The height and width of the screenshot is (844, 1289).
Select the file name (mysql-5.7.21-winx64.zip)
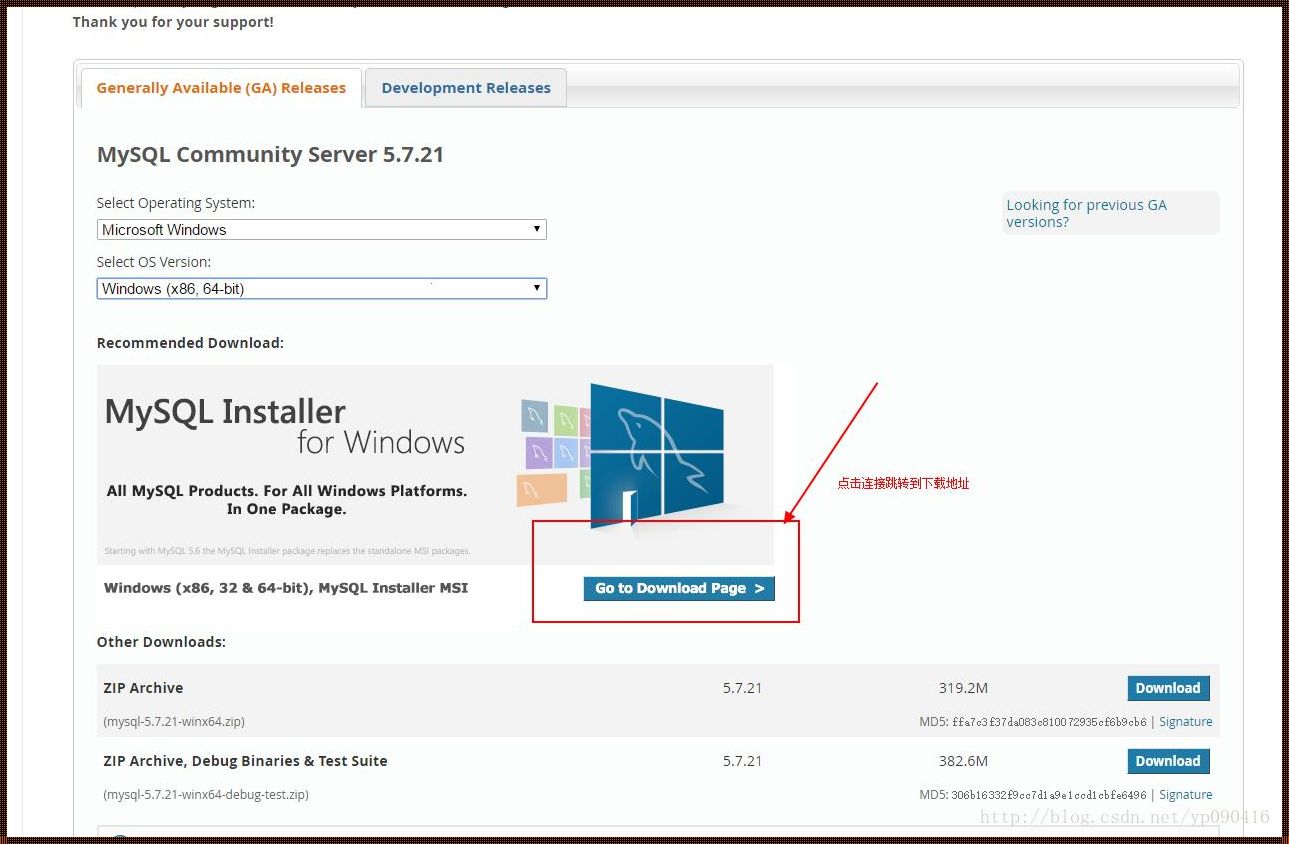[174, 722]
